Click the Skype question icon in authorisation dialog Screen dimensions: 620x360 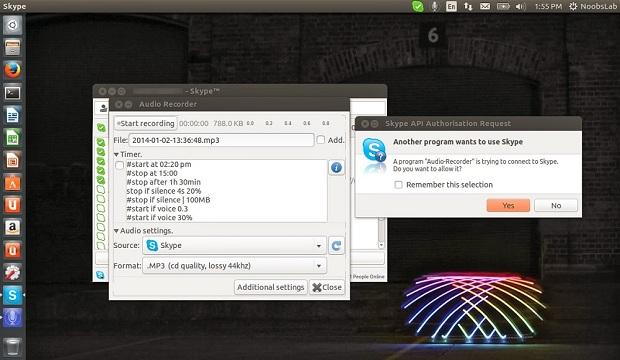(374, 151)
